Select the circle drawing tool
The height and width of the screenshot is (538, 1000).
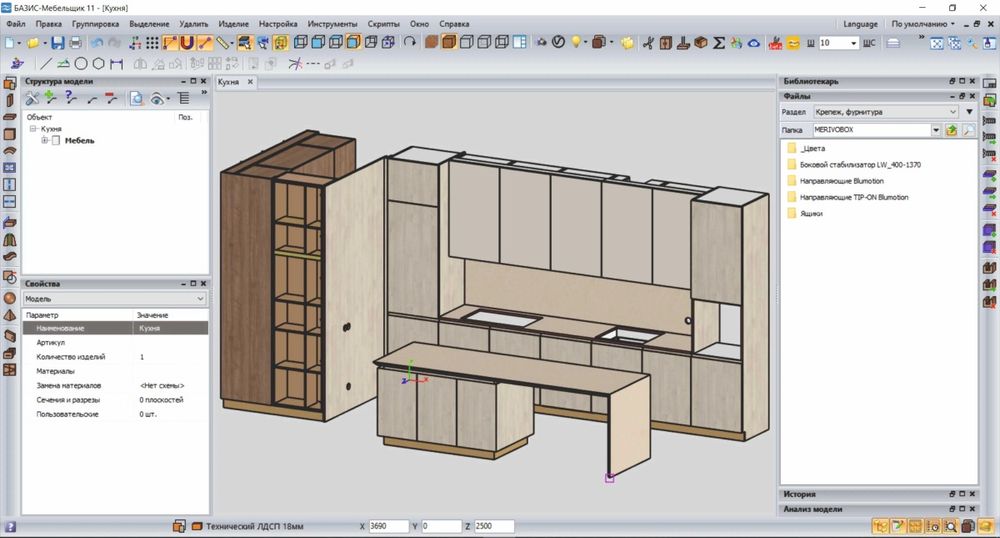[83, 63]
